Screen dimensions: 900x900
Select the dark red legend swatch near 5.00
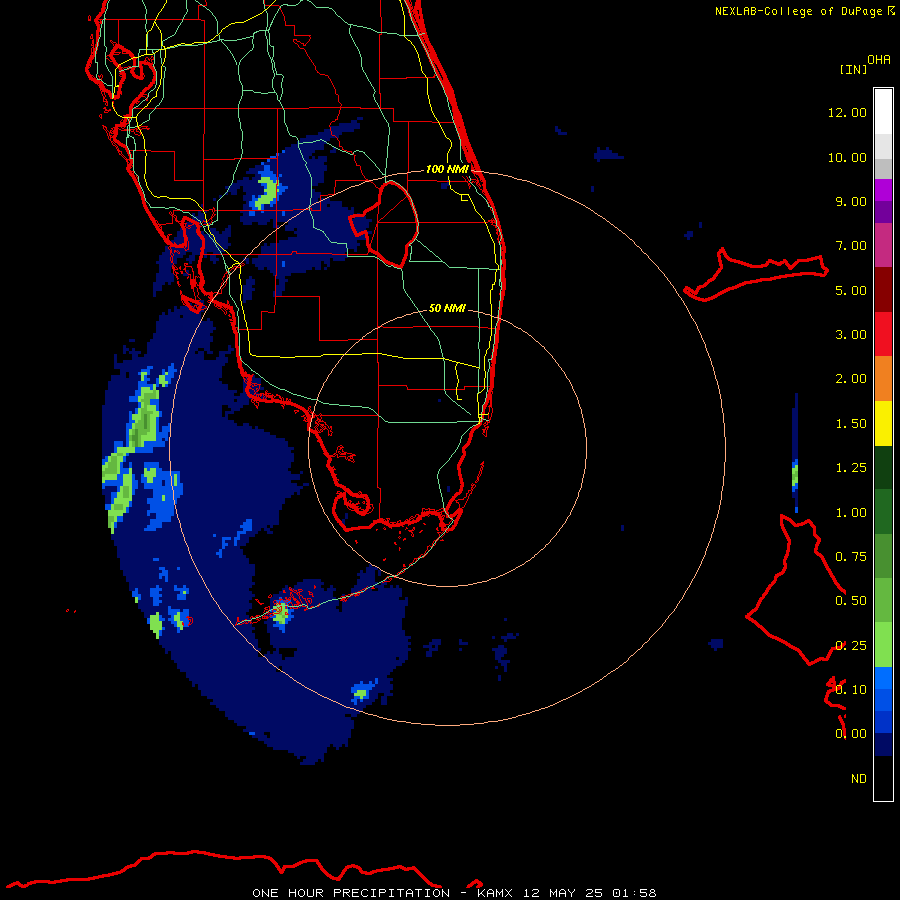[x=883, y=290]
